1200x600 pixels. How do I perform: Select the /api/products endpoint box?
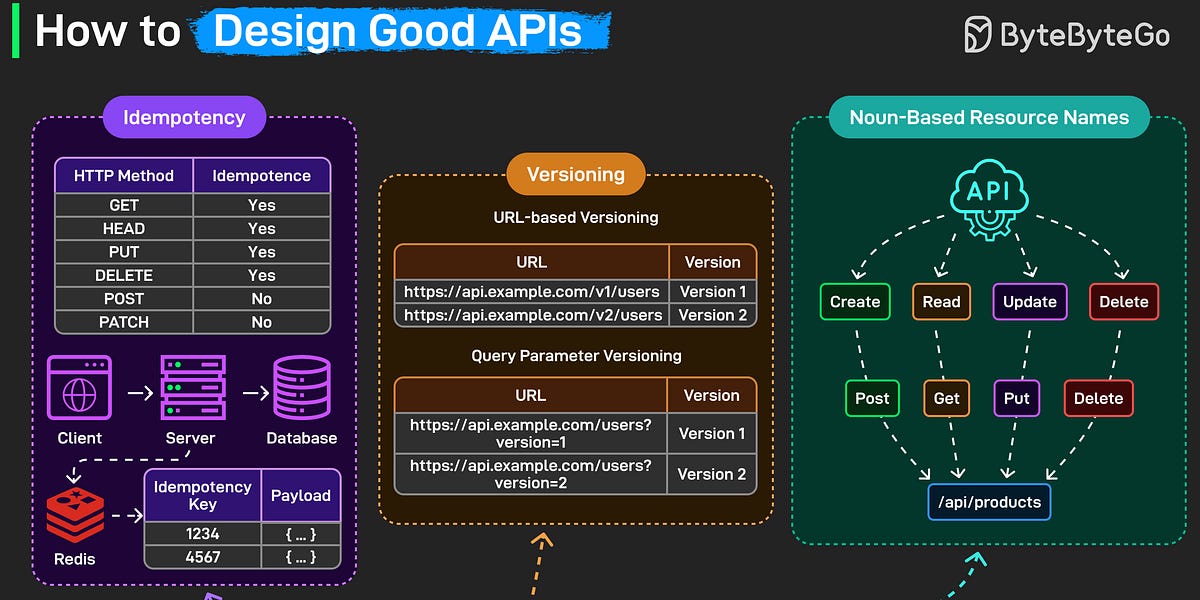point(989,502)
